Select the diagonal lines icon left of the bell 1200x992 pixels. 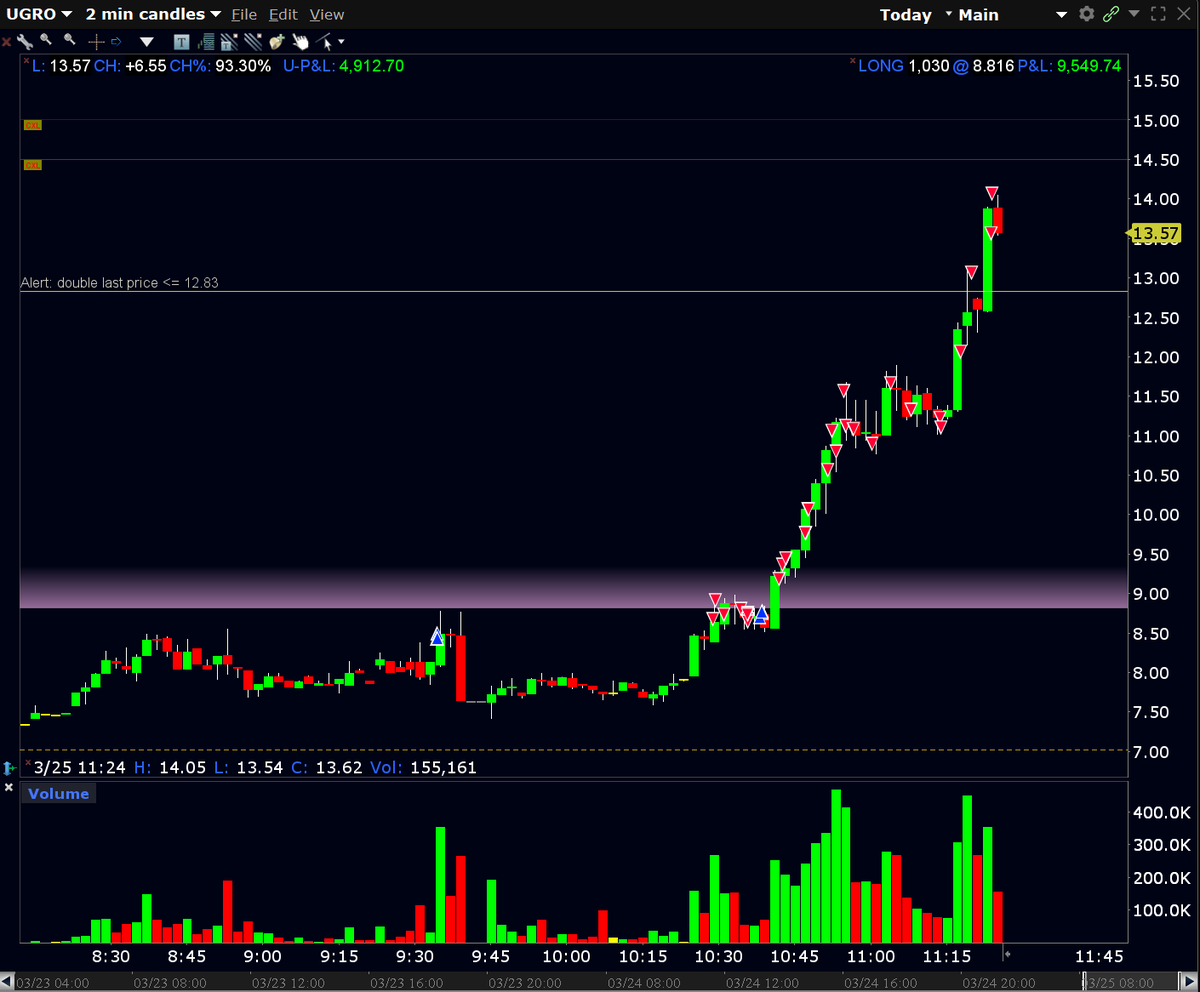point(253,41)
